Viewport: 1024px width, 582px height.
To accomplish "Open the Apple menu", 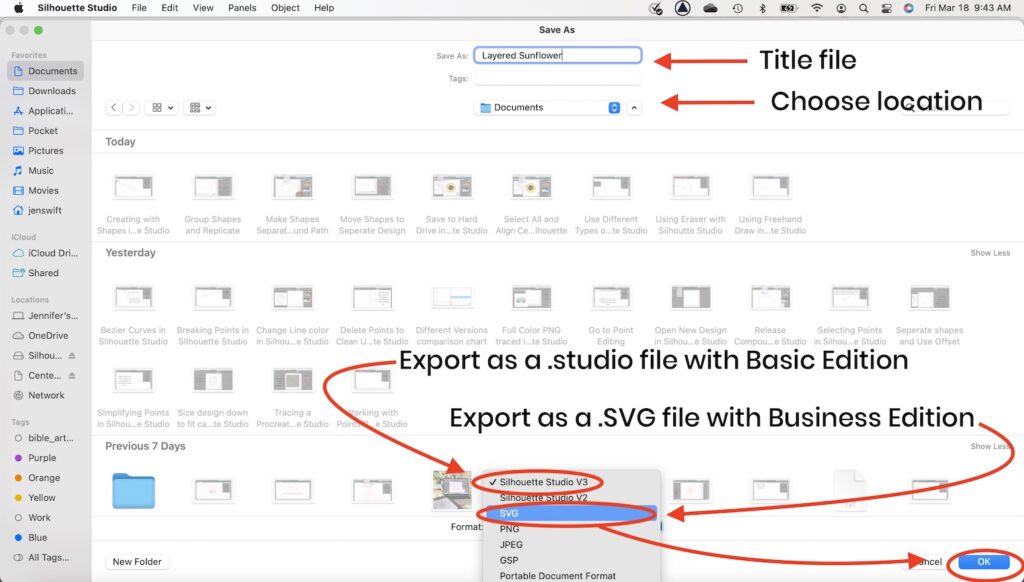I will [x=18, y=8].
